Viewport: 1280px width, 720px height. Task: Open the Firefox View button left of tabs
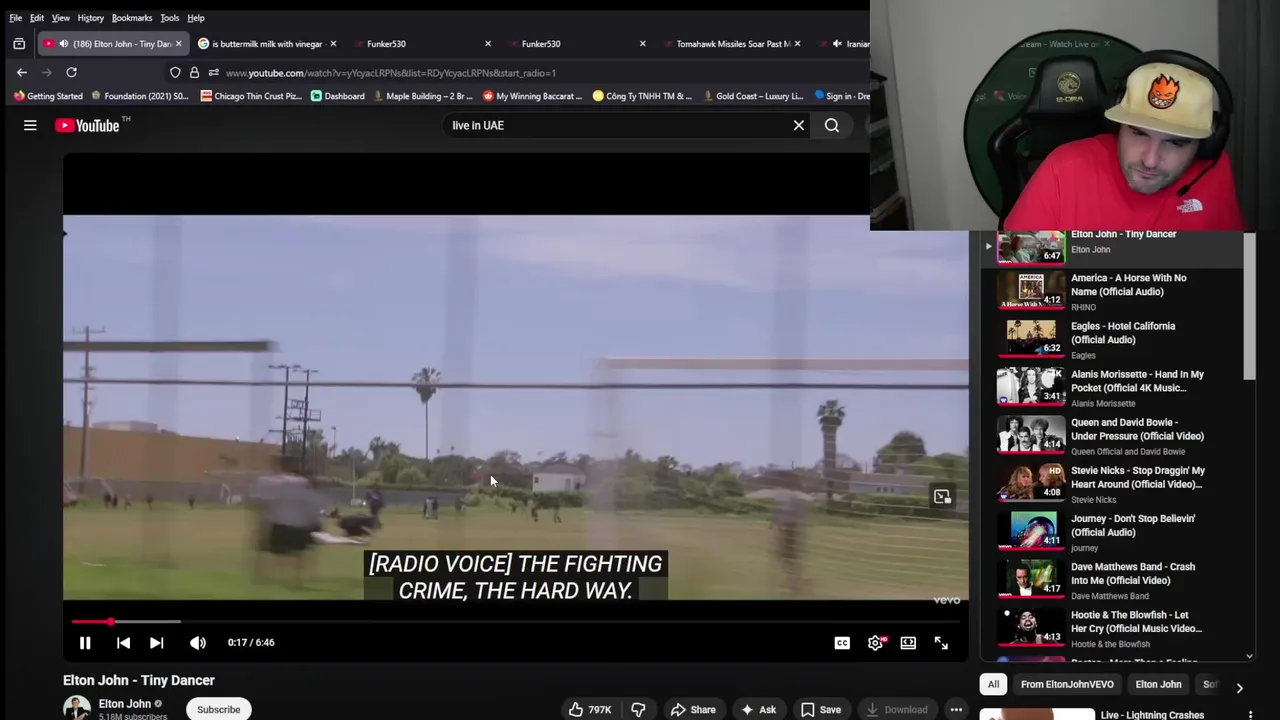[19, 44]
